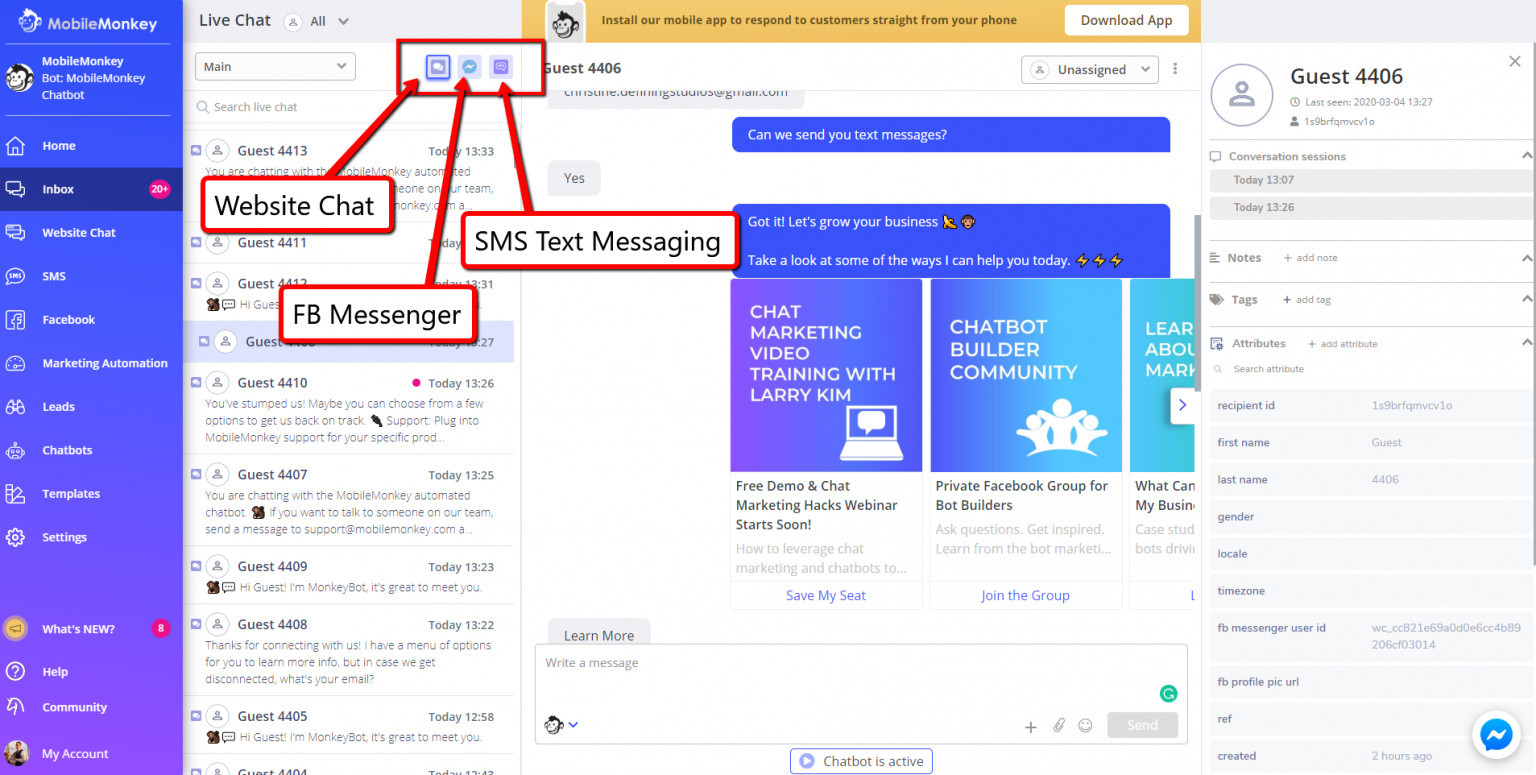
Task: Open the emoji picker in the message box
Action: coord(1086,726)
